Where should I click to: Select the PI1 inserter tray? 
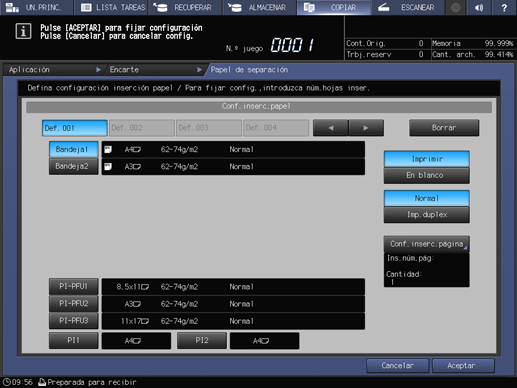coord(74,340)
